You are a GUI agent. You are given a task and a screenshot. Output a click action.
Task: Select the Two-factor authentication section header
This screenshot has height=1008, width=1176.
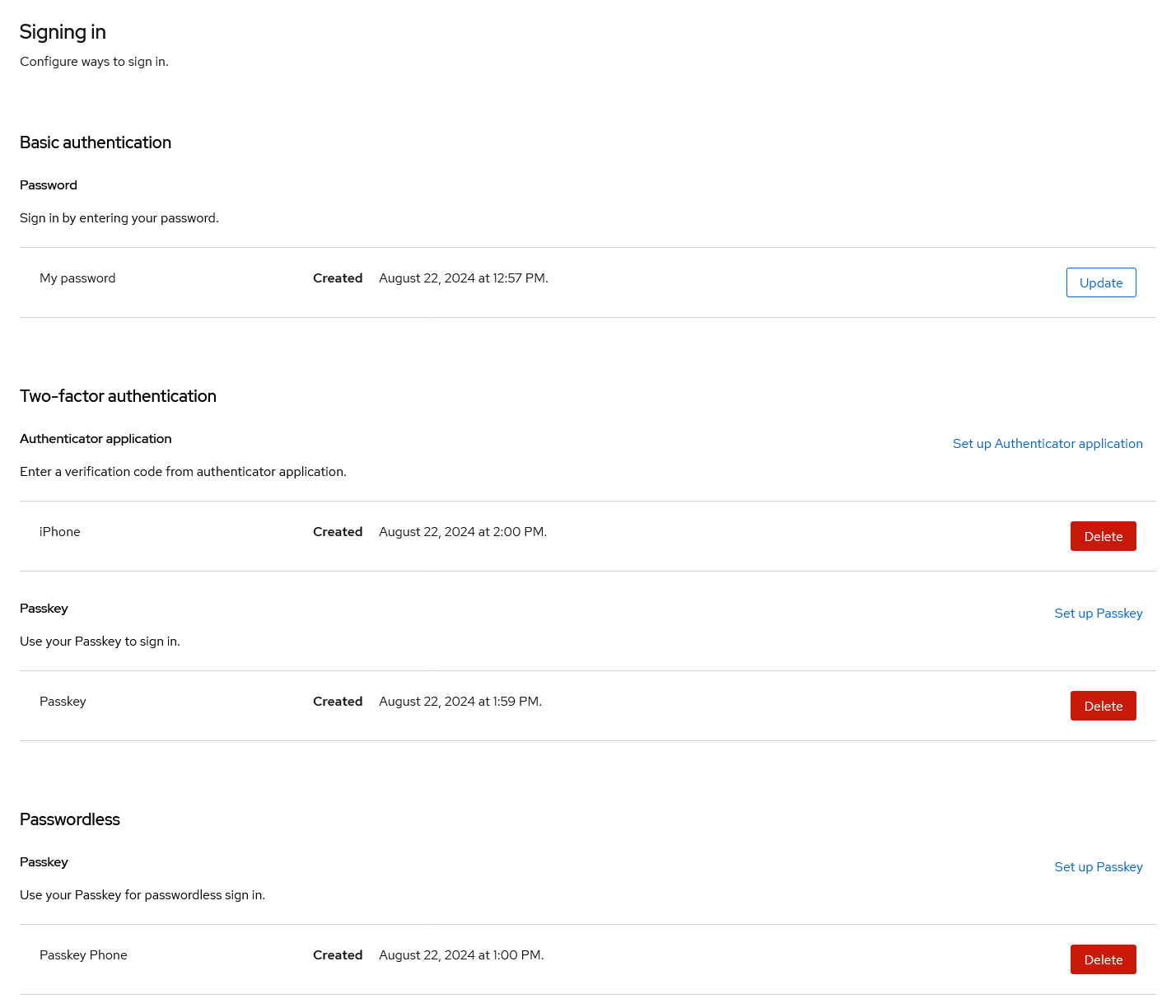coord(118,396)
